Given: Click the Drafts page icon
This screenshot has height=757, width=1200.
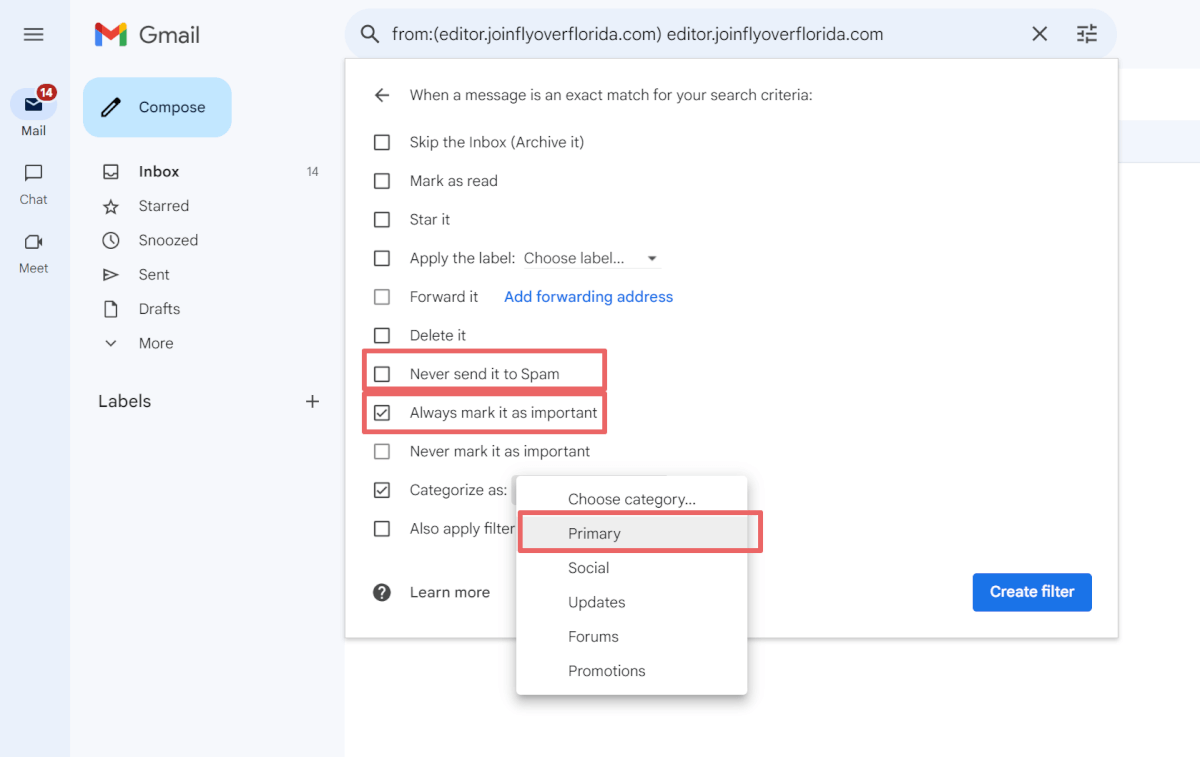Looking at the screenshot, I should coord(111,309).
